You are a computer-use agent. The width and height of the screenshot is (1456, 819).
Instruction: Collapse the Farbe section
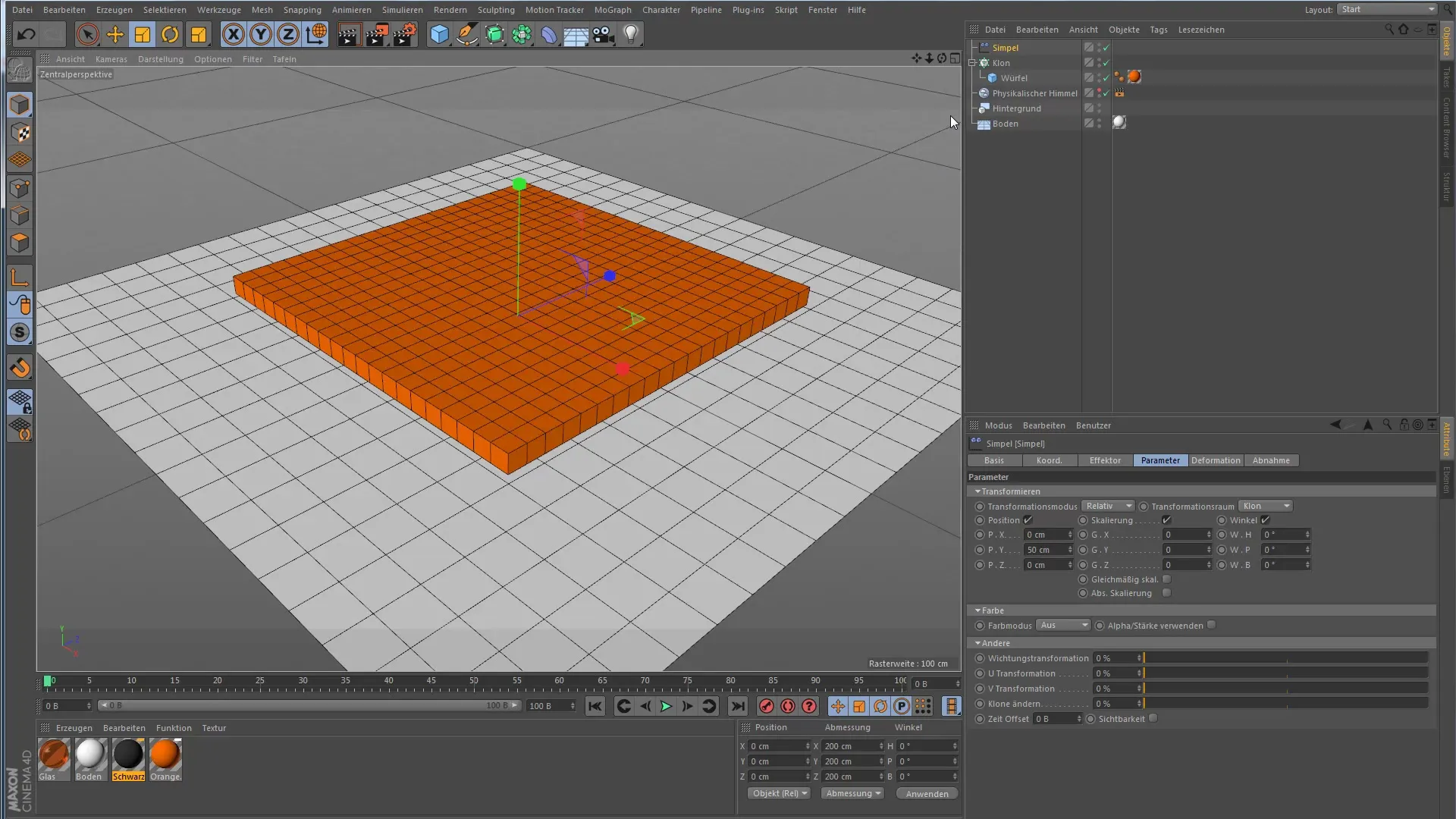coord(978,610)
